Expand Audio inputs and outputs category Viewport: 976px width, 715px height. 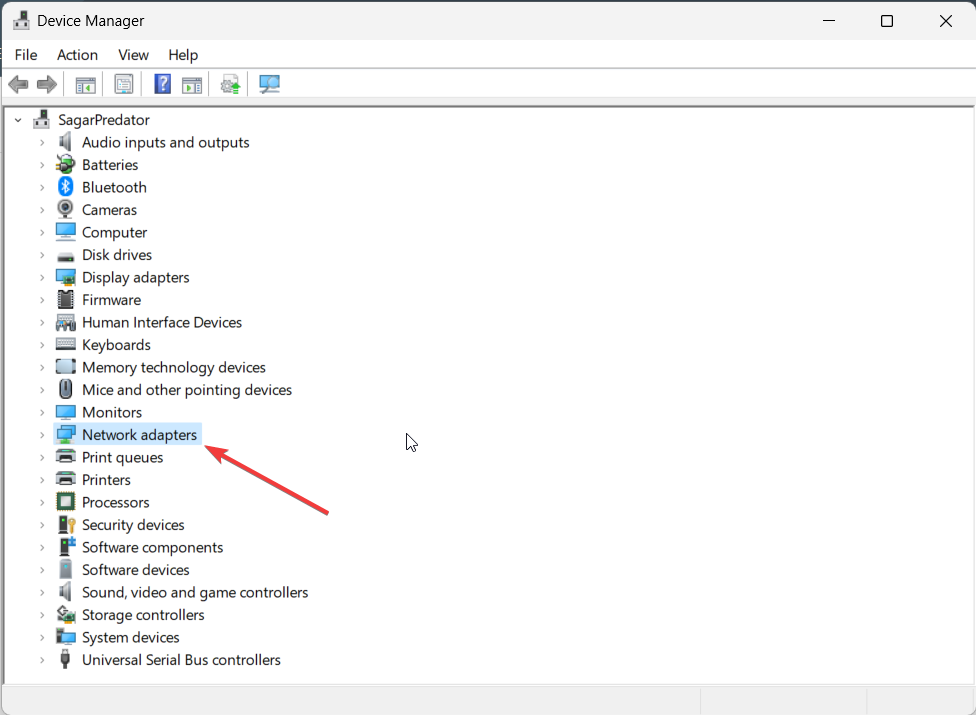42,142
